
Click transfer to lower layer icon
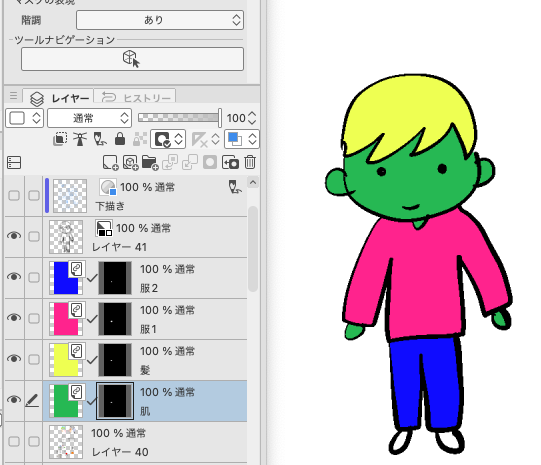point(170,162)
